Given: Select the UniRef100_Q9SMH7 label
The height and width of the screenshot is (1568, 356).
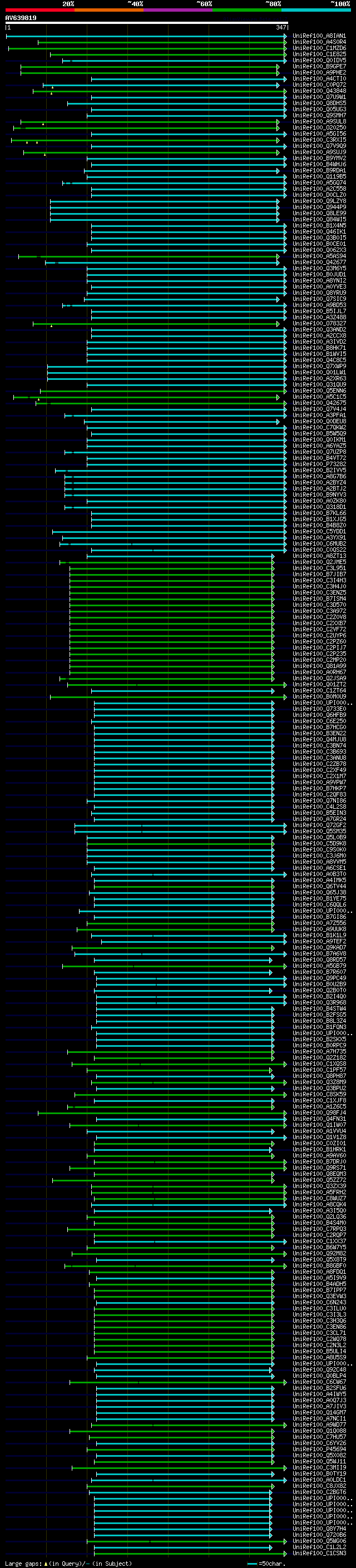Looking at the screenshot, I should click(x=319, y=115).
